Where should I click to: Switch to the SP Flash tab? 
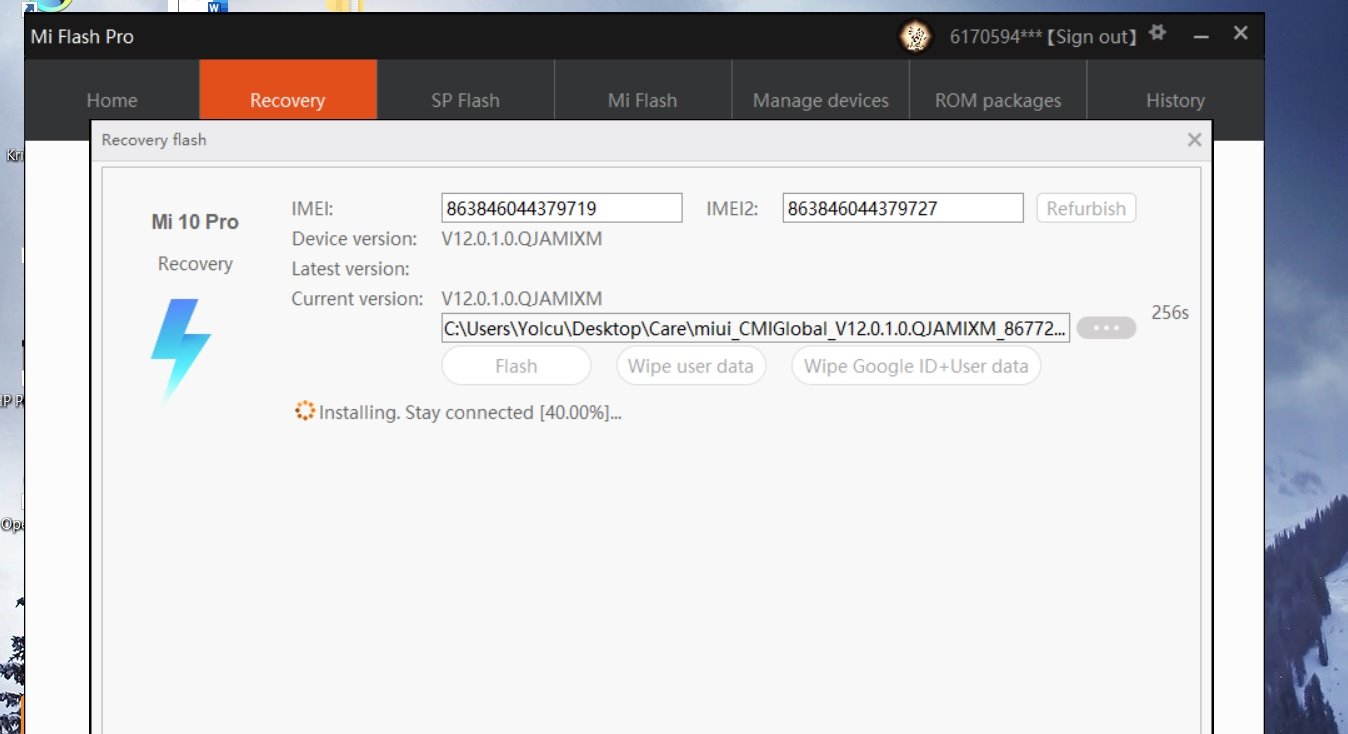[x=465, y=100]
